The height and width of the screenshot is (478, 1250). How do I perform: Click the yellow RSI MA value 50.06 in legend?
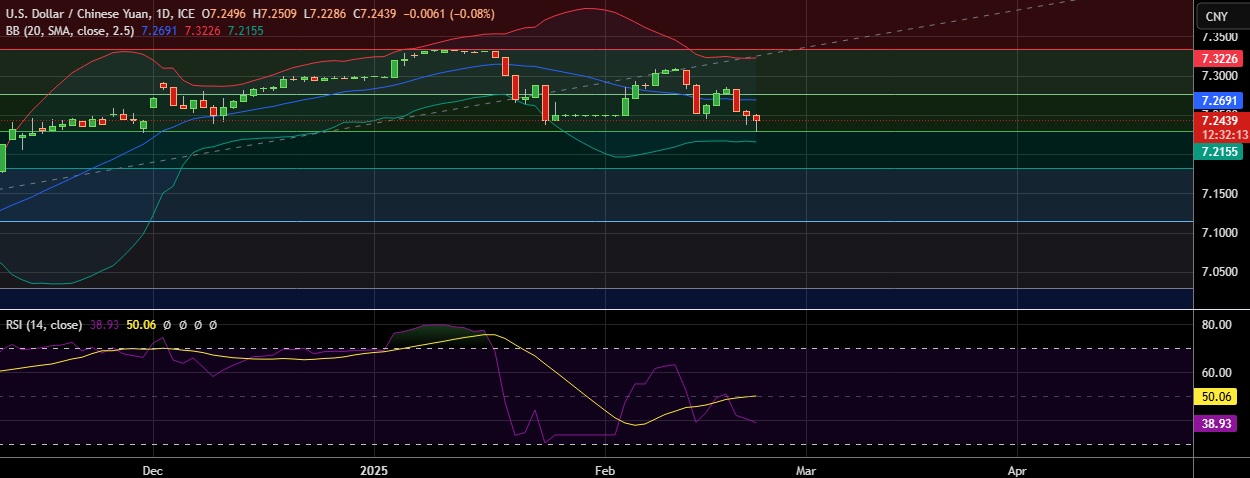pyautogui.click(x=139, y=325)
